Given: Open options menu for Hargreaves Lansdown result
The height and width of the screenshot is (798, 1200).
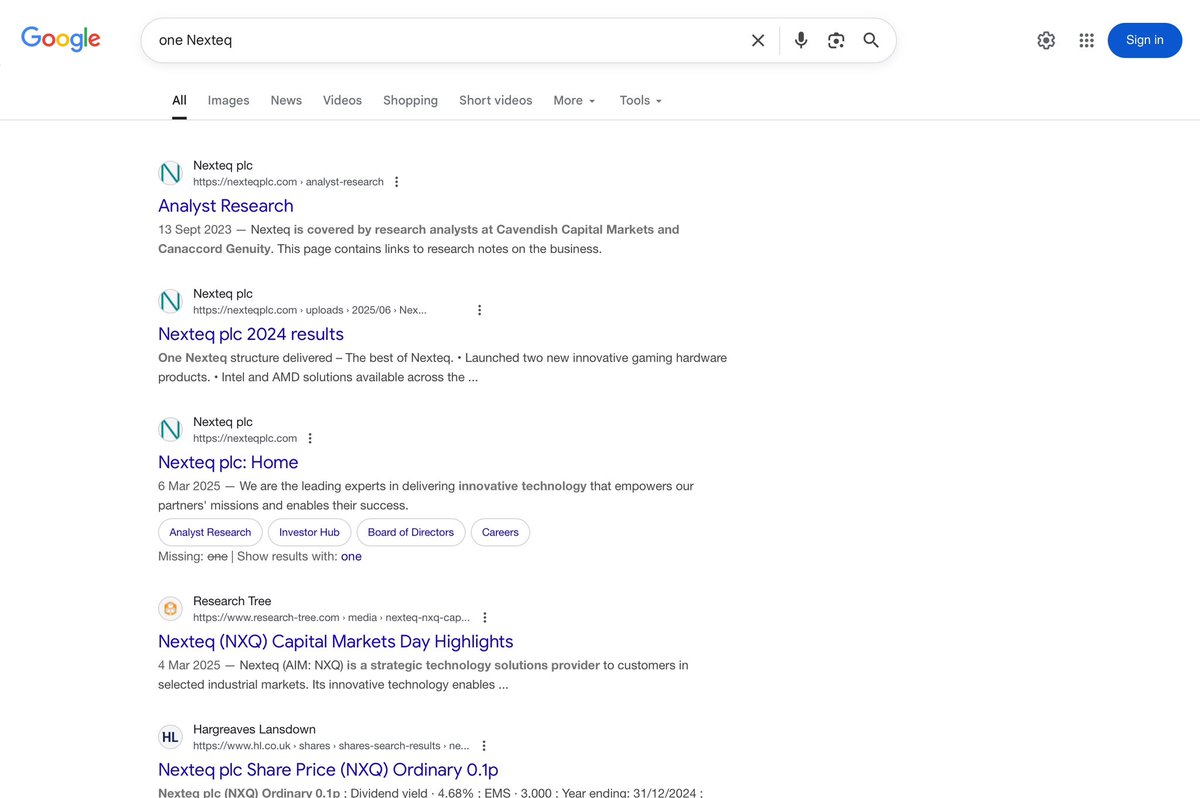Looking at the screenshot, I should (x=484, y=746).
